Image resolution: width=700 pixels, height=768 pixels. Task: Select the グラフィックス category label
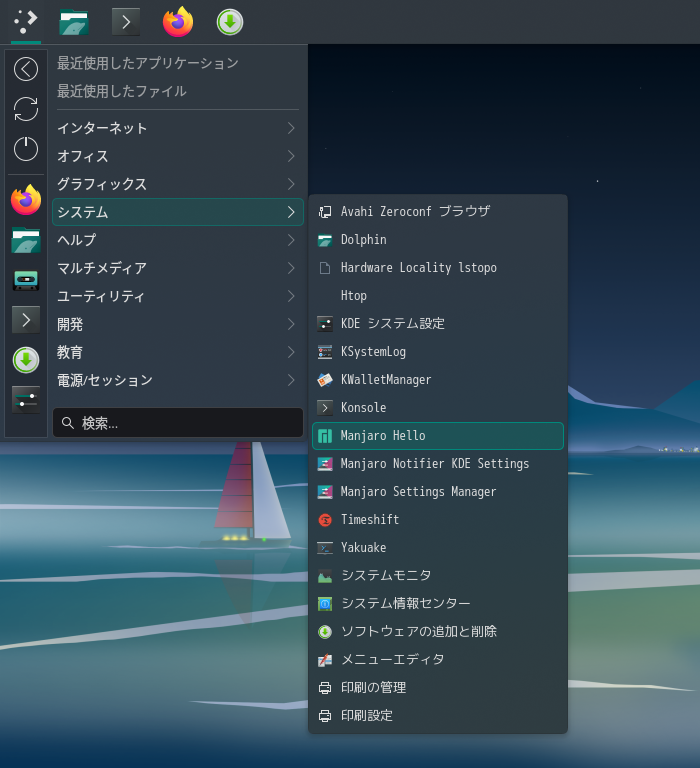coord(102,184)
